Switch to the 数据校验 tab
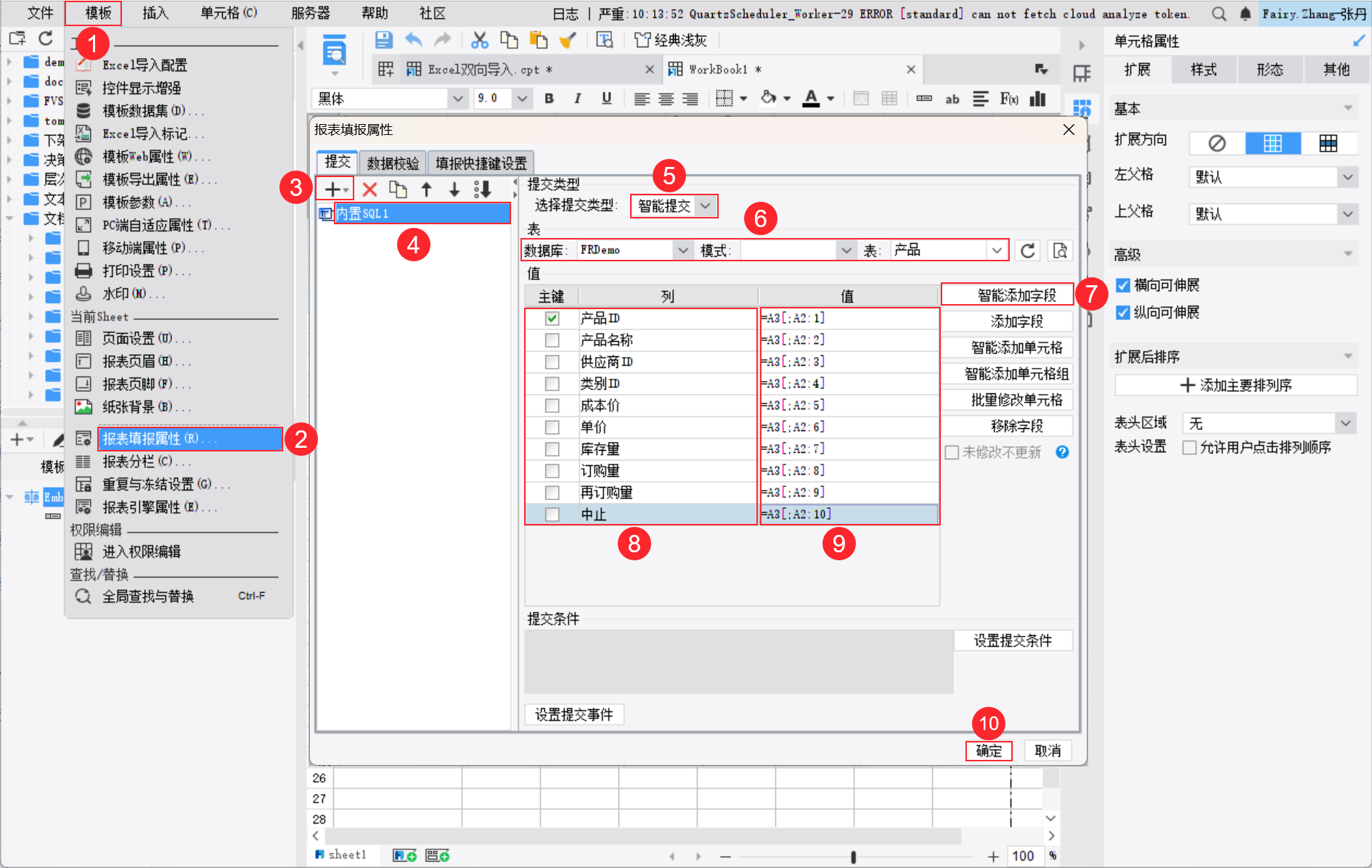The width and height of the screenshot is (1372, 868). tap(393, 163)
